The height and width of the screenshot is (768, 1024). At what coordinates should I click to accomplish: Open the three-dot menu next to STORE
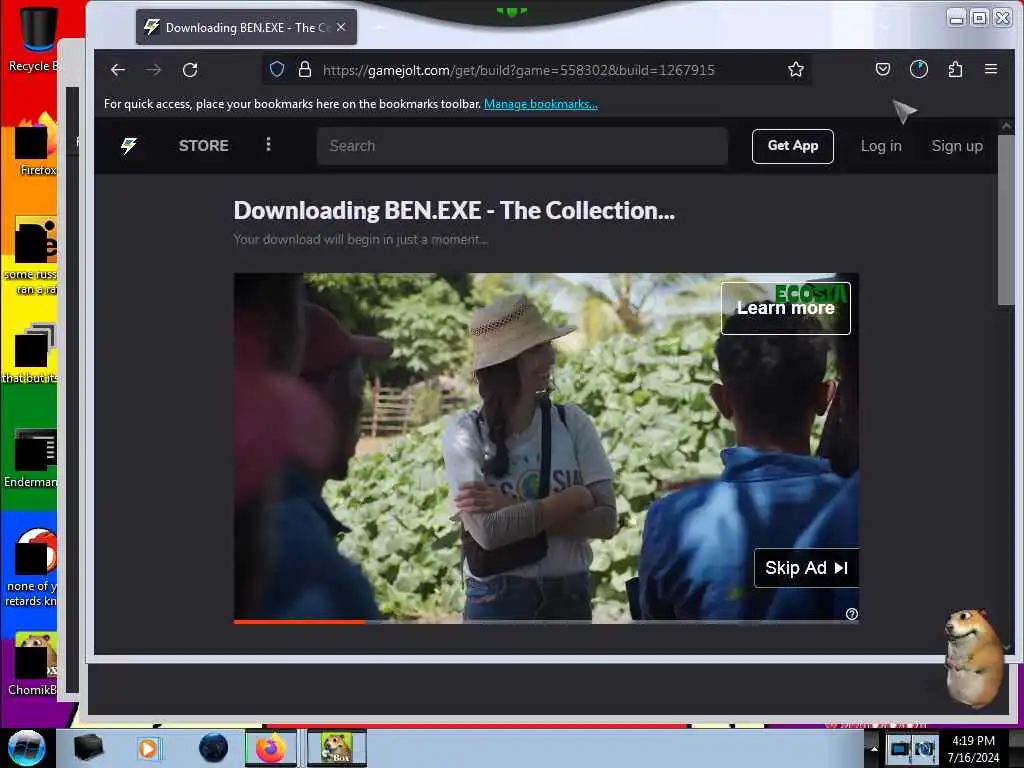click(x=268, y=144)
